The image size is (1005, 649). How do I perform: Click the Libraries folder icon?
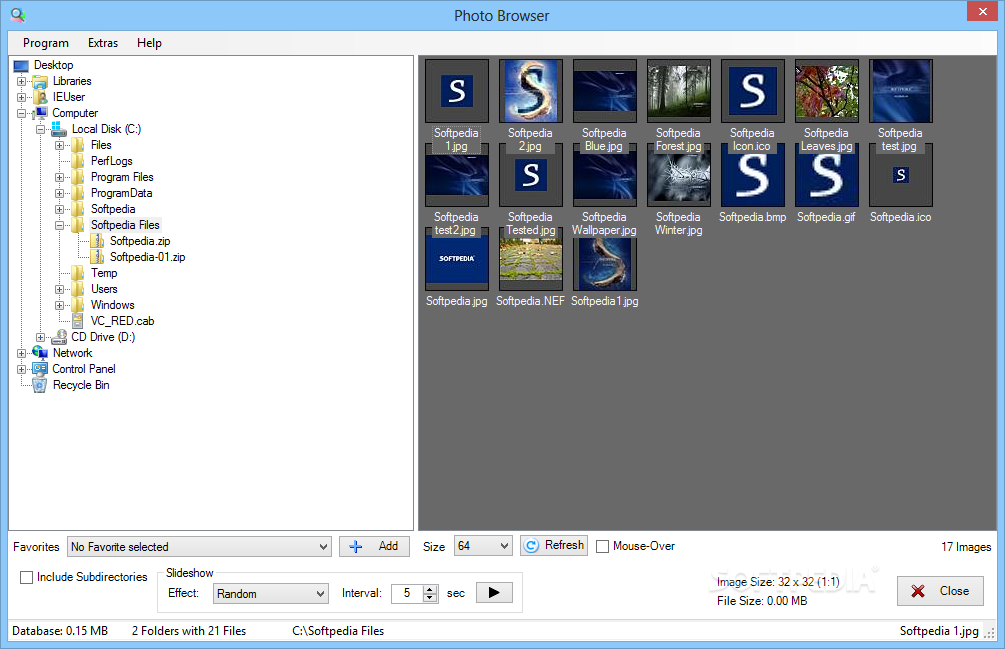coord(40,81)
